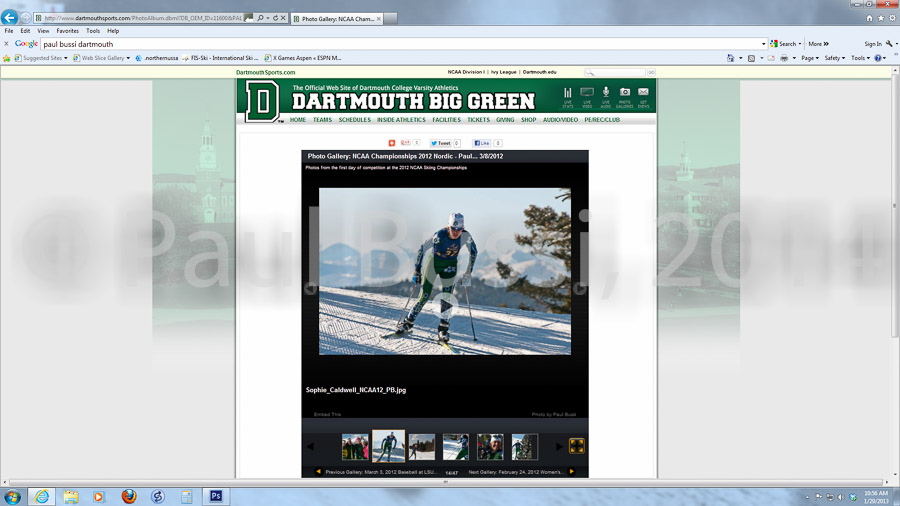Viewport: 900px width, 506px height.
Task: Click the browser Forward arrow button
Action: click(25, 18)
